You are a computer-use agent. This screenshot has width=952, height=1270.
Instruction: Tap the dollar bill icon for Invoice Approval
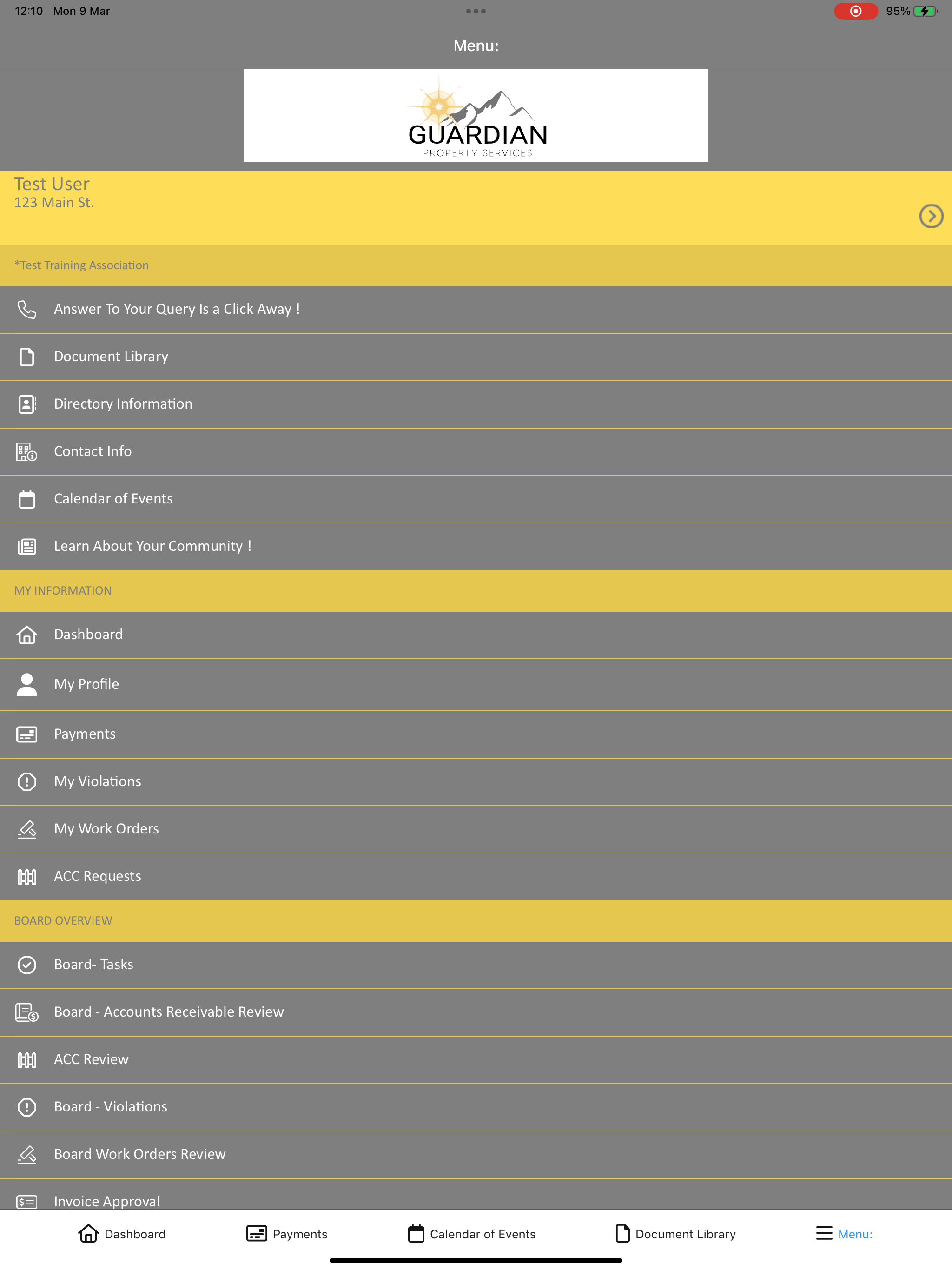(x=27, y=1201)
